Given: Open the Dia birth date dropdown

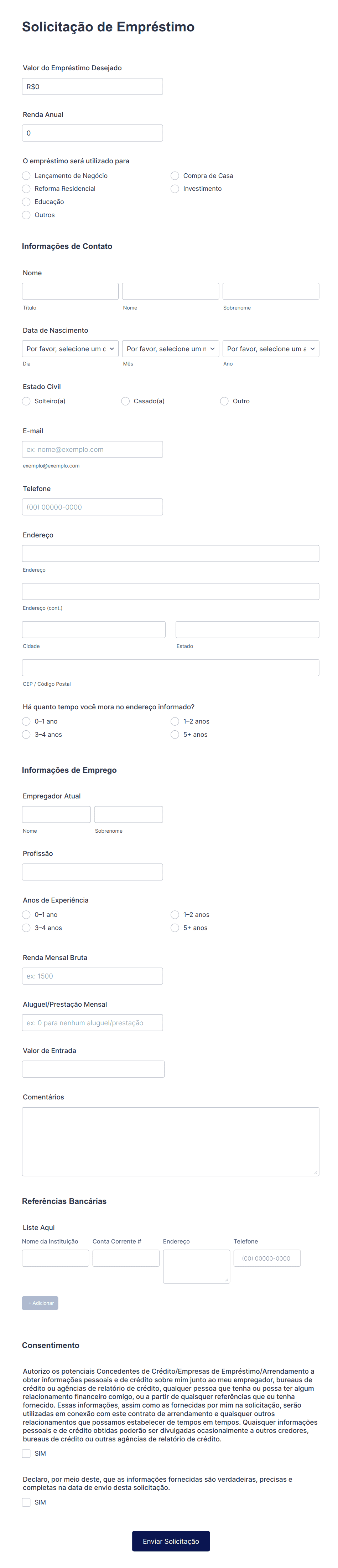Looking at the screenshot, I should [70, 349].
